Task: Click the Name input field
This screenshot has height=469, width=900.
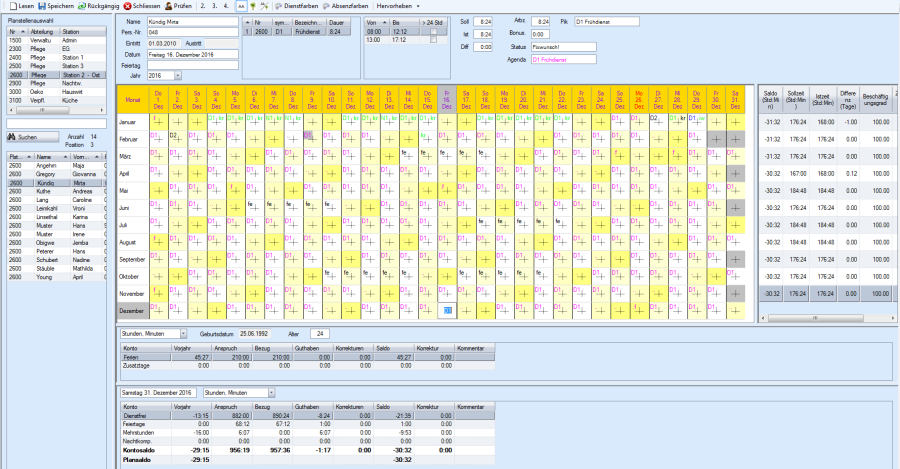Action: 192,21
